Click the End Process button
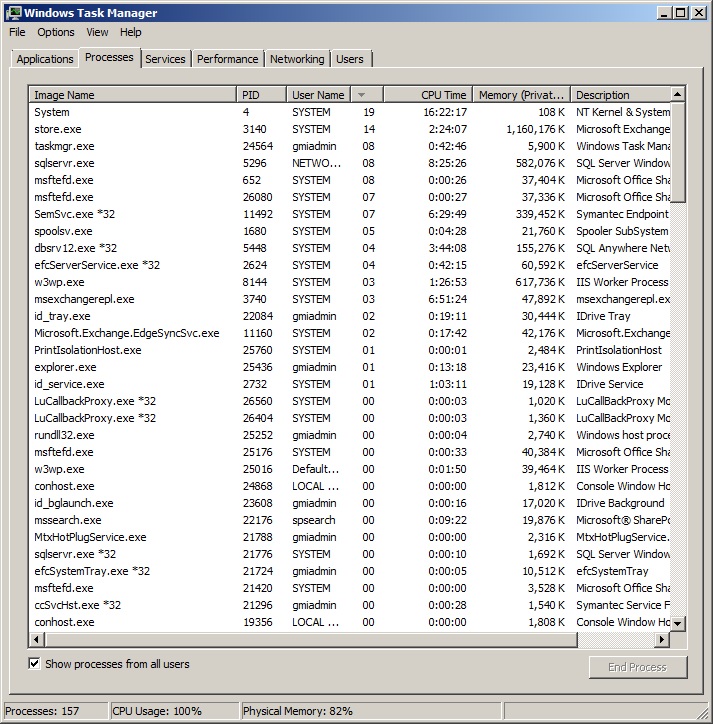The width and height of the screenshot is (713, 724). [x=637, y=667]
